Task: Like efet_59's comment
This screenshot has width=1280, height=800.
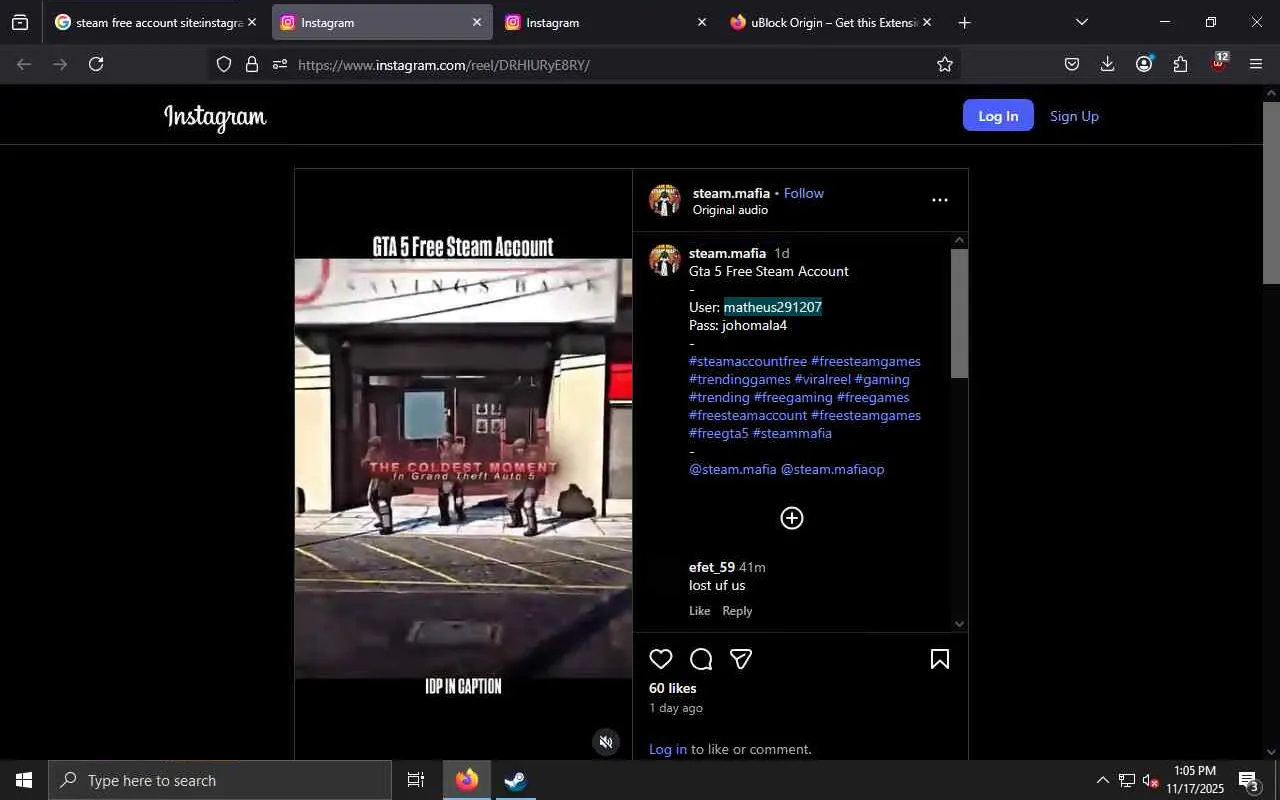Action: pos(700,611)
